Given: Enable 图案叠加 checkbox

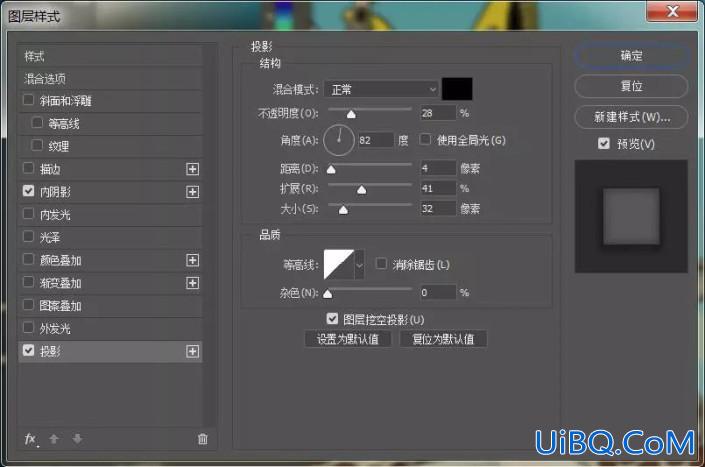Looking at the screenshot, I should pyautogui.click(x=28, y=305).
